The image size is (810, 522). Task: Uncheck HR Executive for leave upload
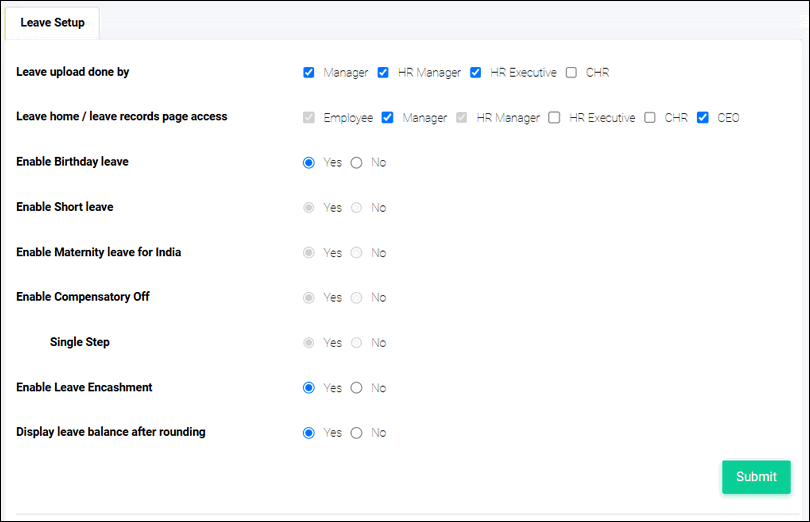point(475,72)
